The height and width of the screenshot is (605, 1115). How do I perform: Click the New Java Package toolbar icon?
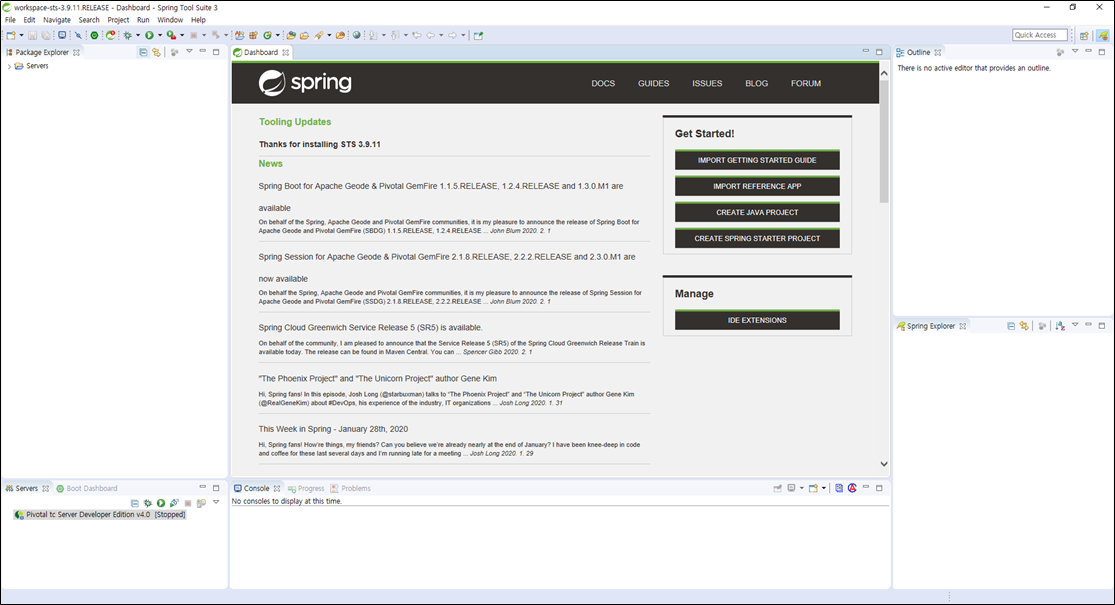point(252,35)
